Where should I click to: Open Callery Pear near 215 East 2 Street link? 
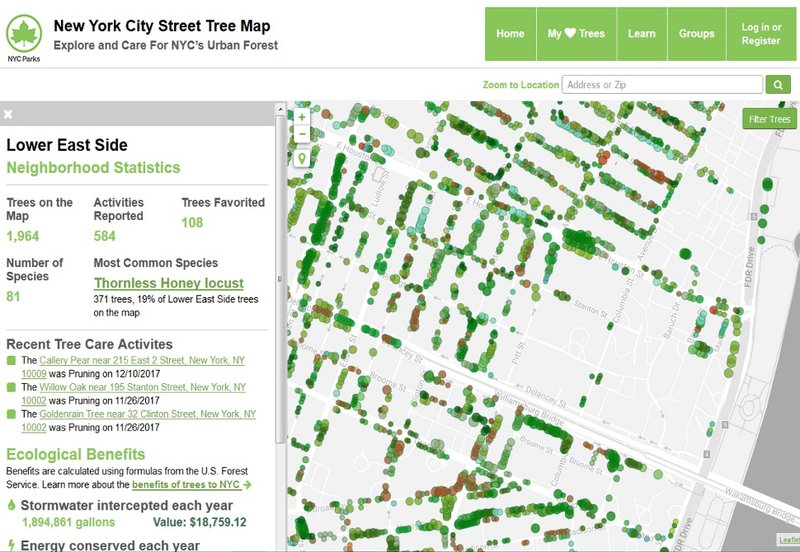coord(133,367)
